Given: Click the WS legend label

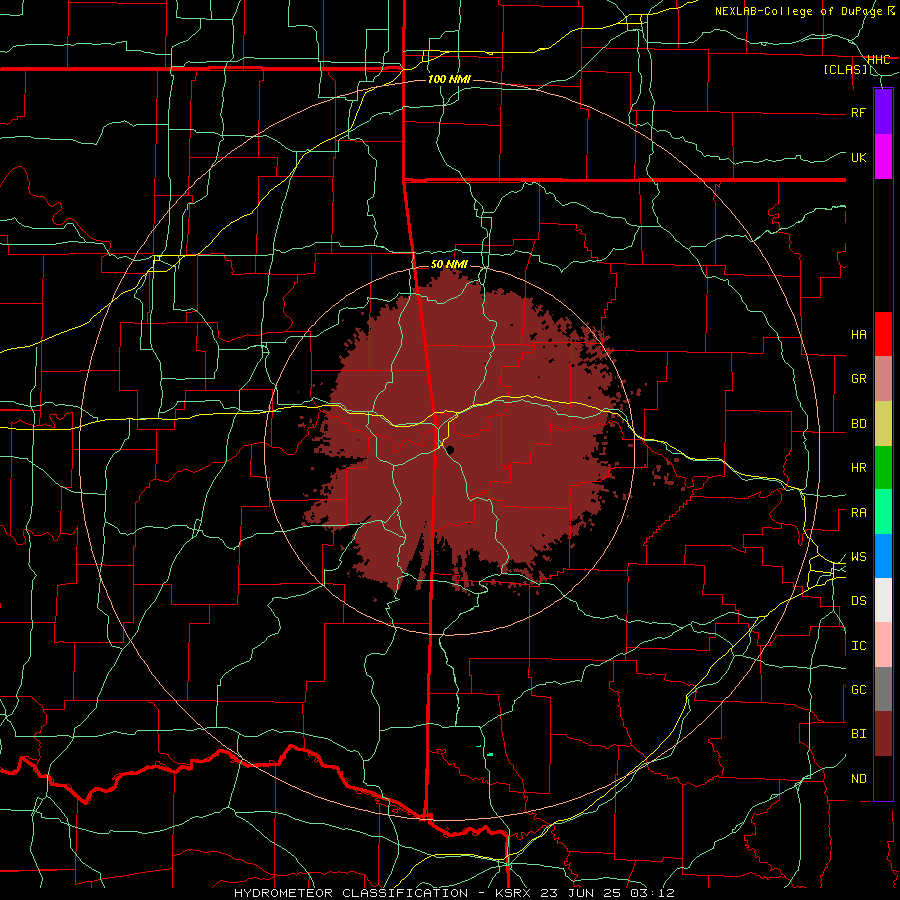Looking at the screenshot, I should (x=859, y=557).
